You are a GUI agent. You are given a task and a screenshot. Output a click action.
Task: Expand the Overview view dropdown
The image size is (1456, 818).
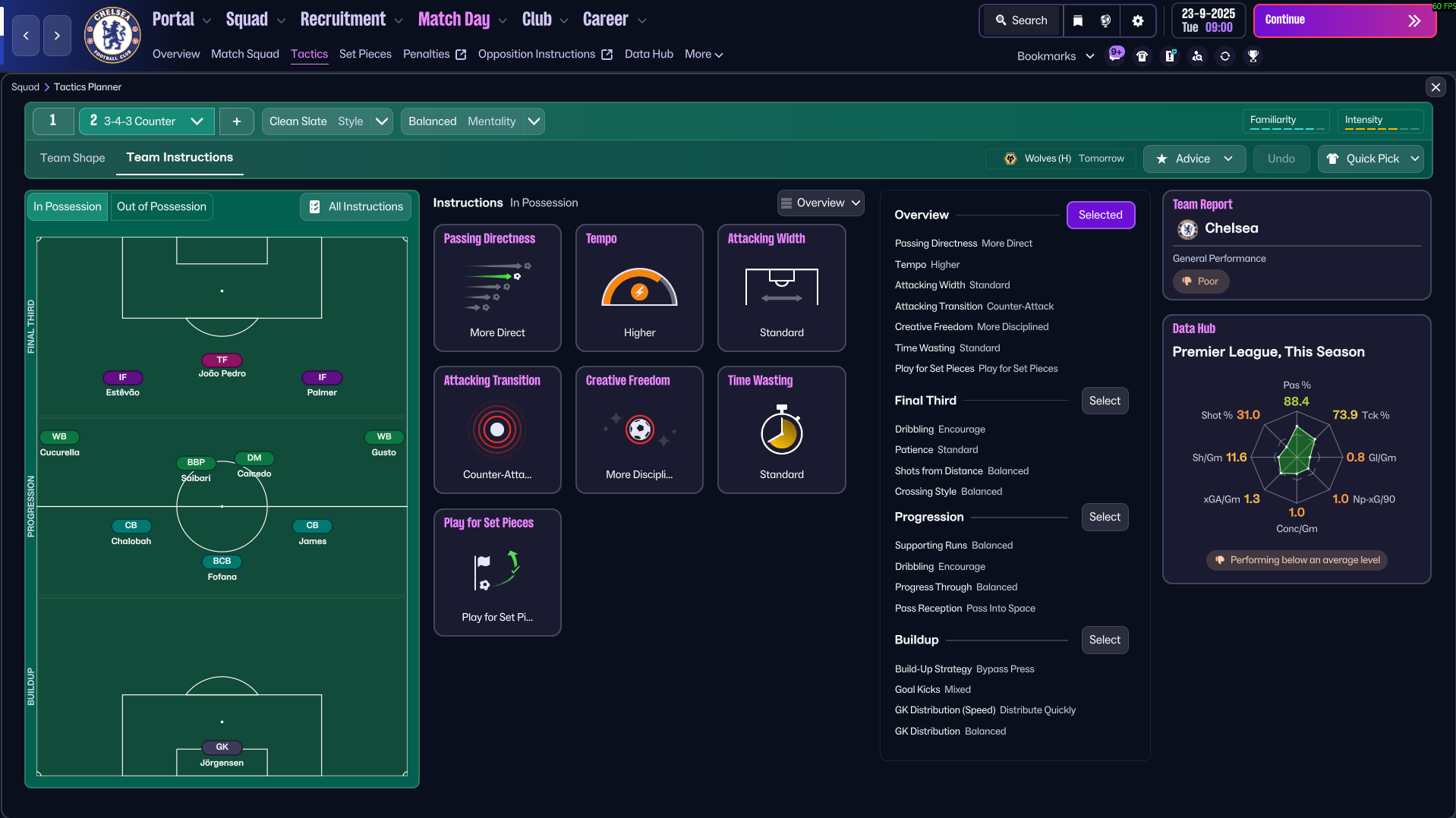click(x=821, y=203)
